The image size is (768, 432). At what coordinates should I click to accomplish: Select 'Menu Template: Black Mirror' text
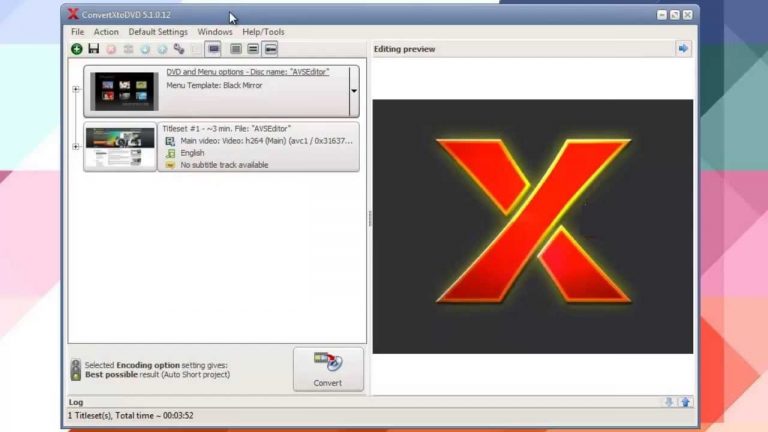click(214, 85)
